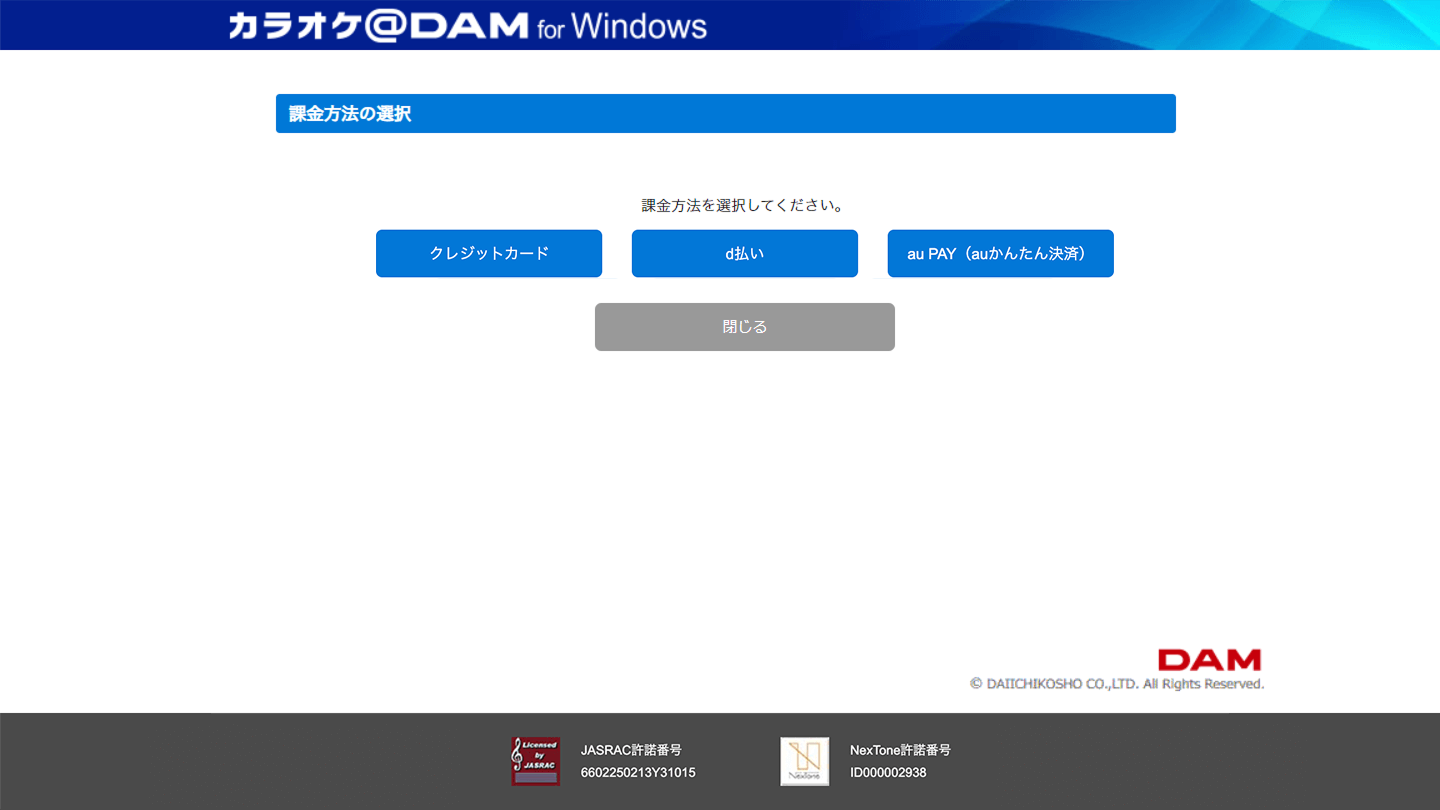Screen dimensions: 1440x810
Task: Click the カラオケ@DAM header logo
Action: [x=377, y=25]
